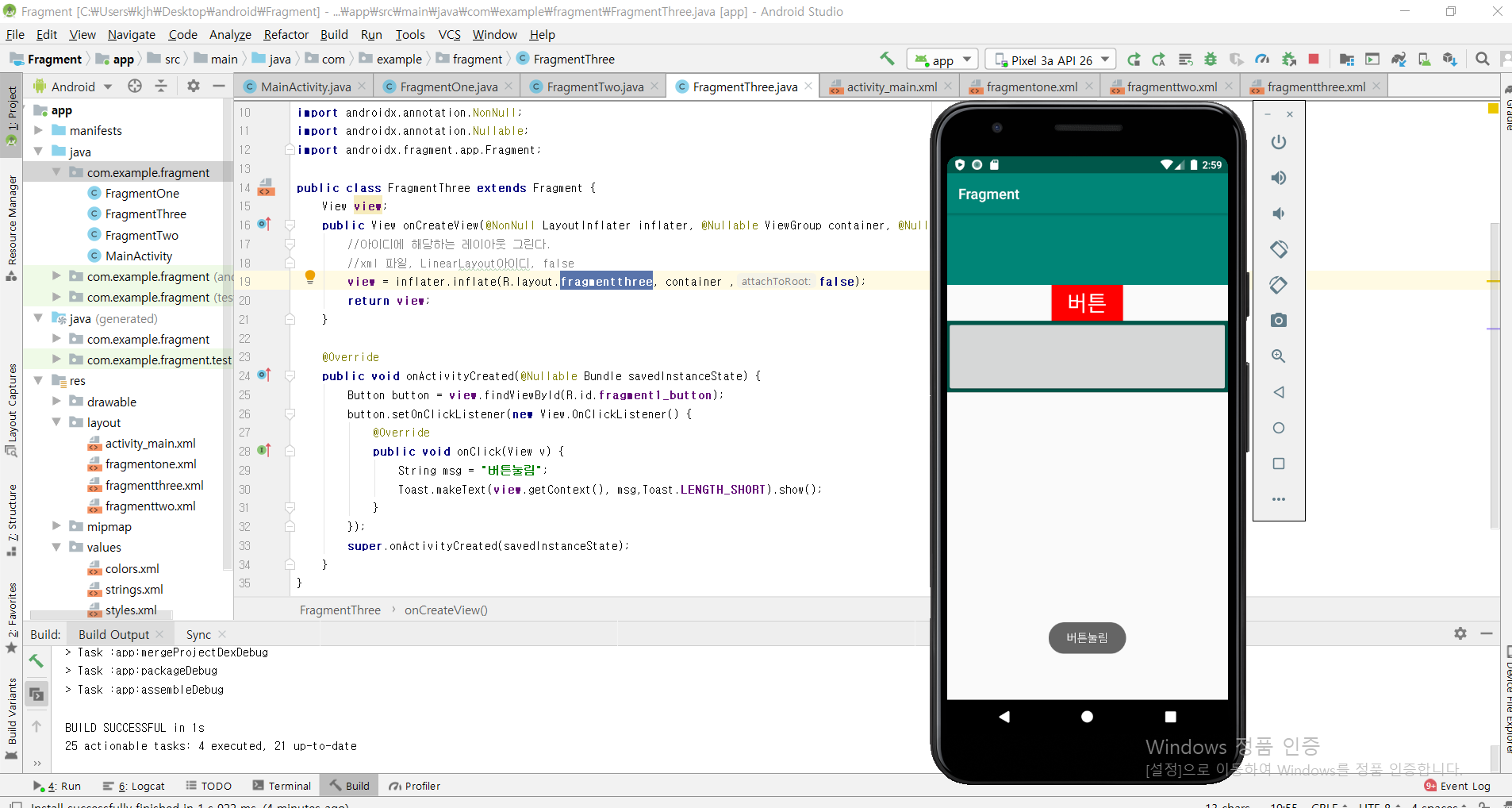Expand the manifests folder in project tree
The image size is (1512, 808).
tap(38, 130)
